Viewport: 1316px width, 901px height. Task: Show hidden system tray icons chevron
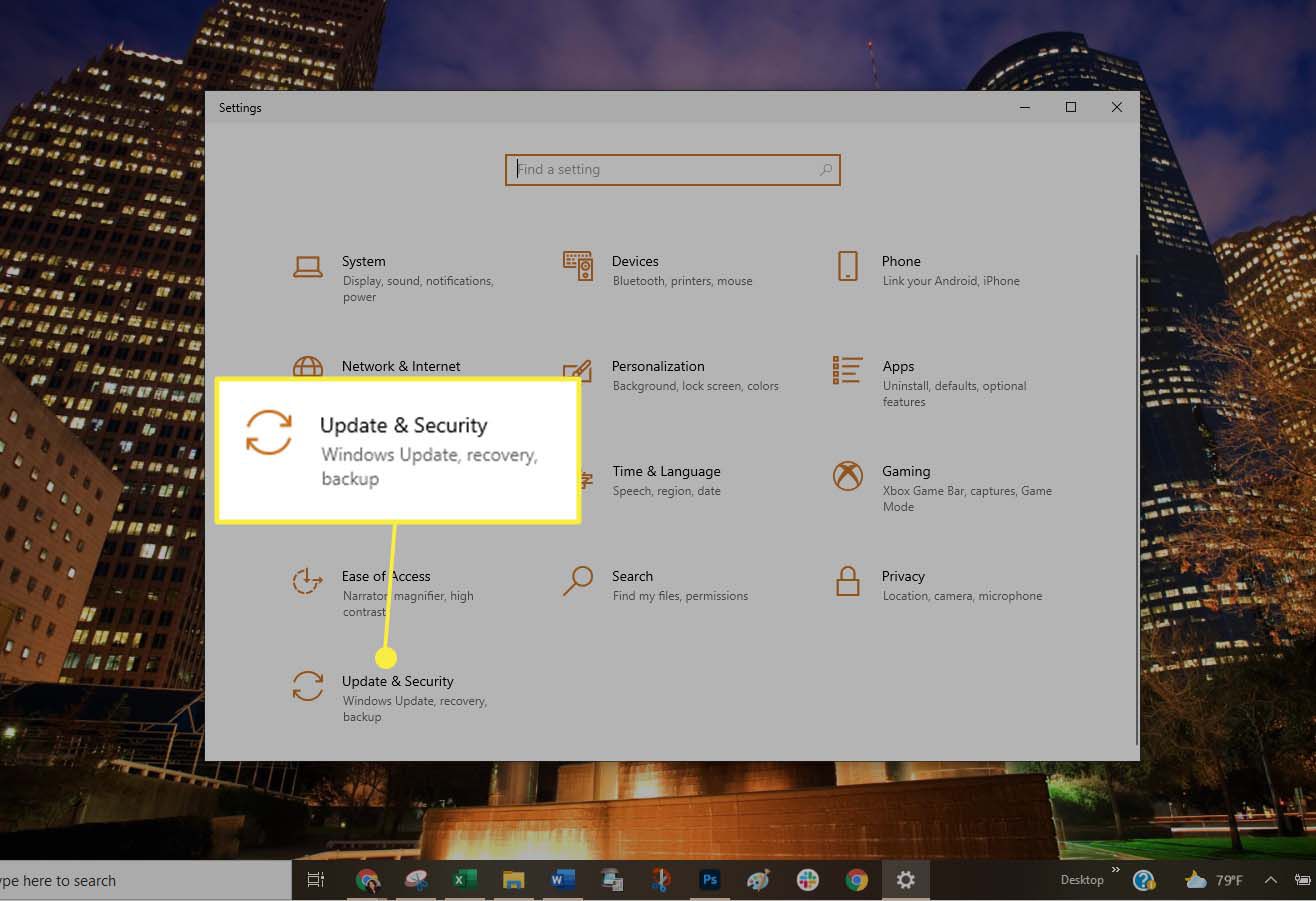tap(1271, 880)
